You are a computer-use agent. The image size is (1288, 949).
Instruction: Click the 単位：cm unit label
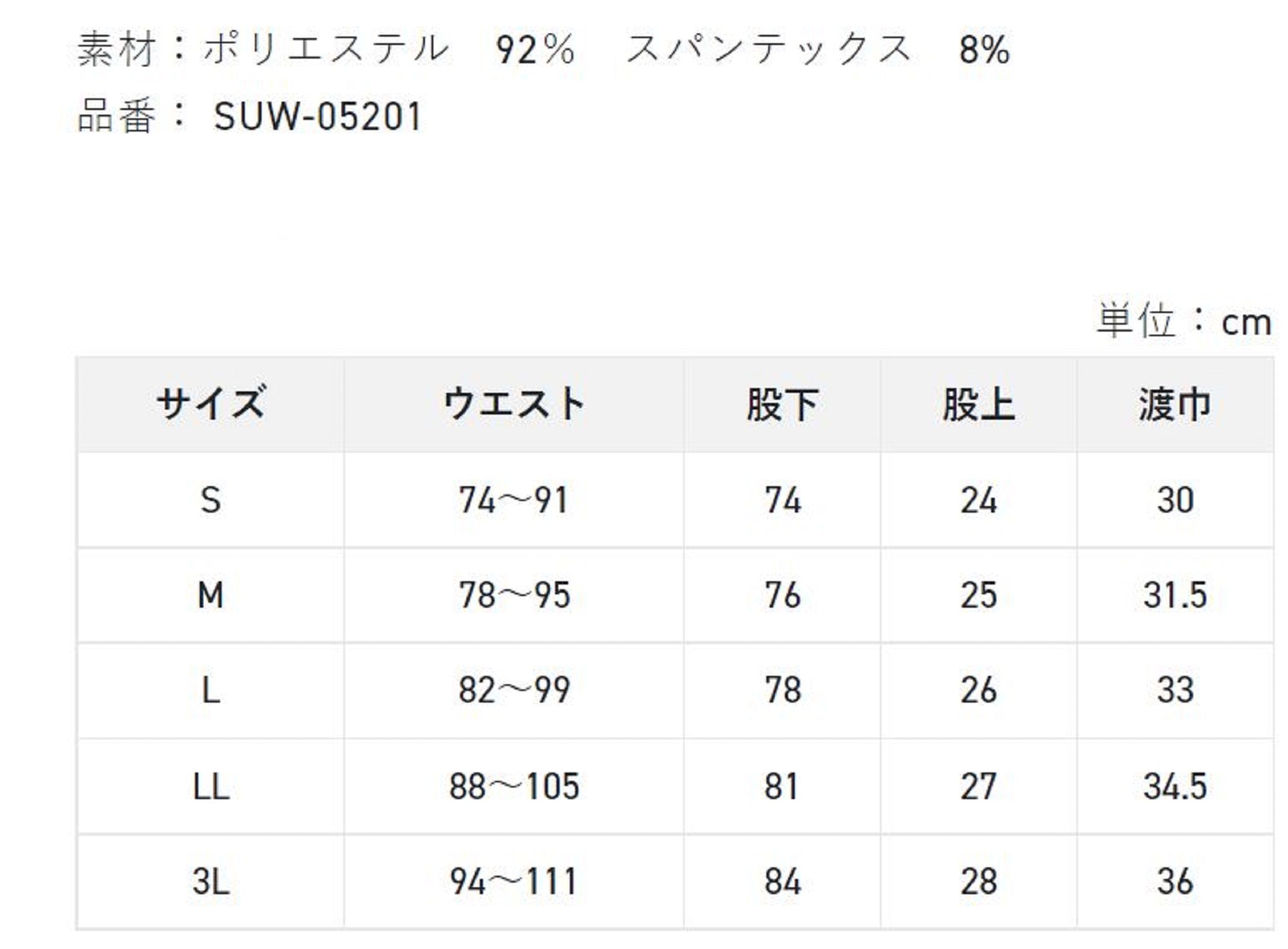pos(1184,321)
